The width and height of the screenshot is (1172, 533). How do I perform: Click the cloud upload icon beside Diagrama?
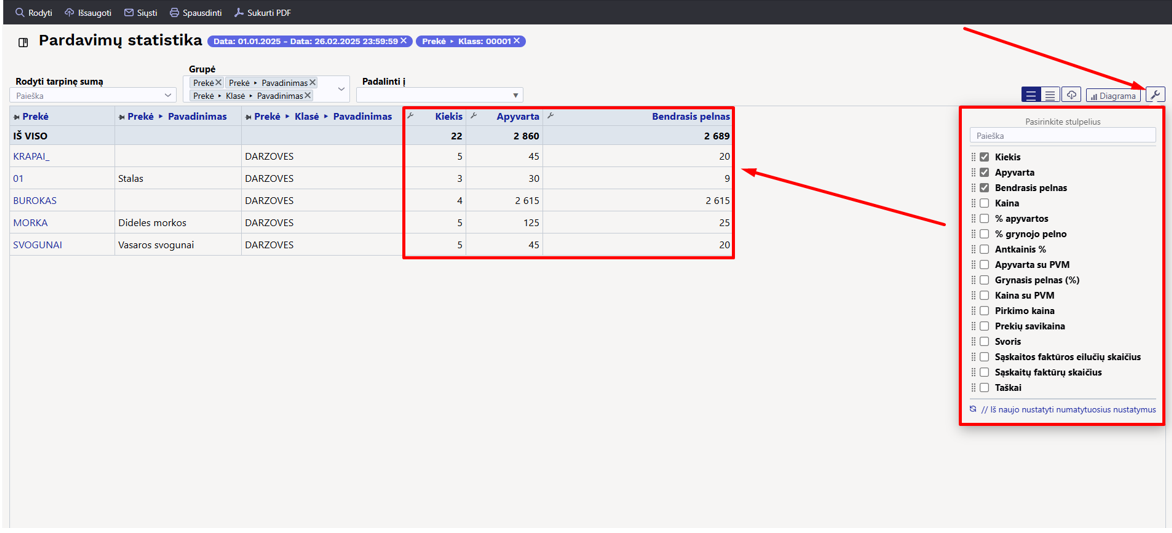1071,95
